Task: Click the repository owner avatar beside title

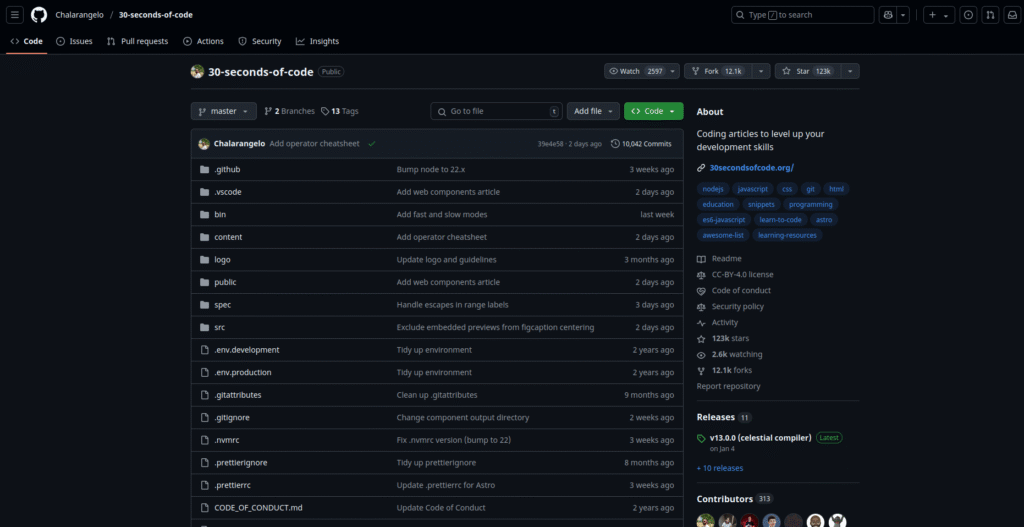Action: tap(197, 71)
